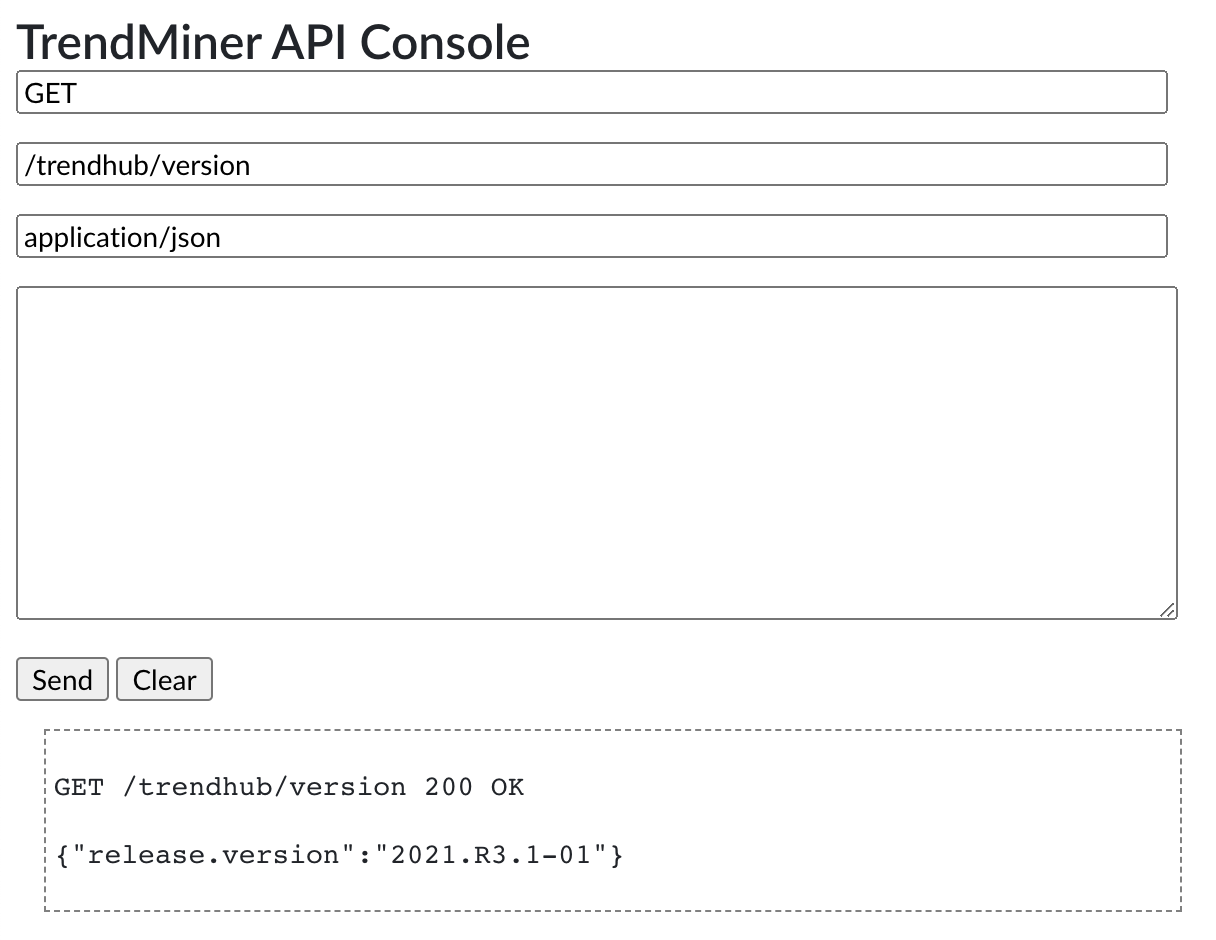
Task: Click GET at start of response log
Action: pos(79,787)
